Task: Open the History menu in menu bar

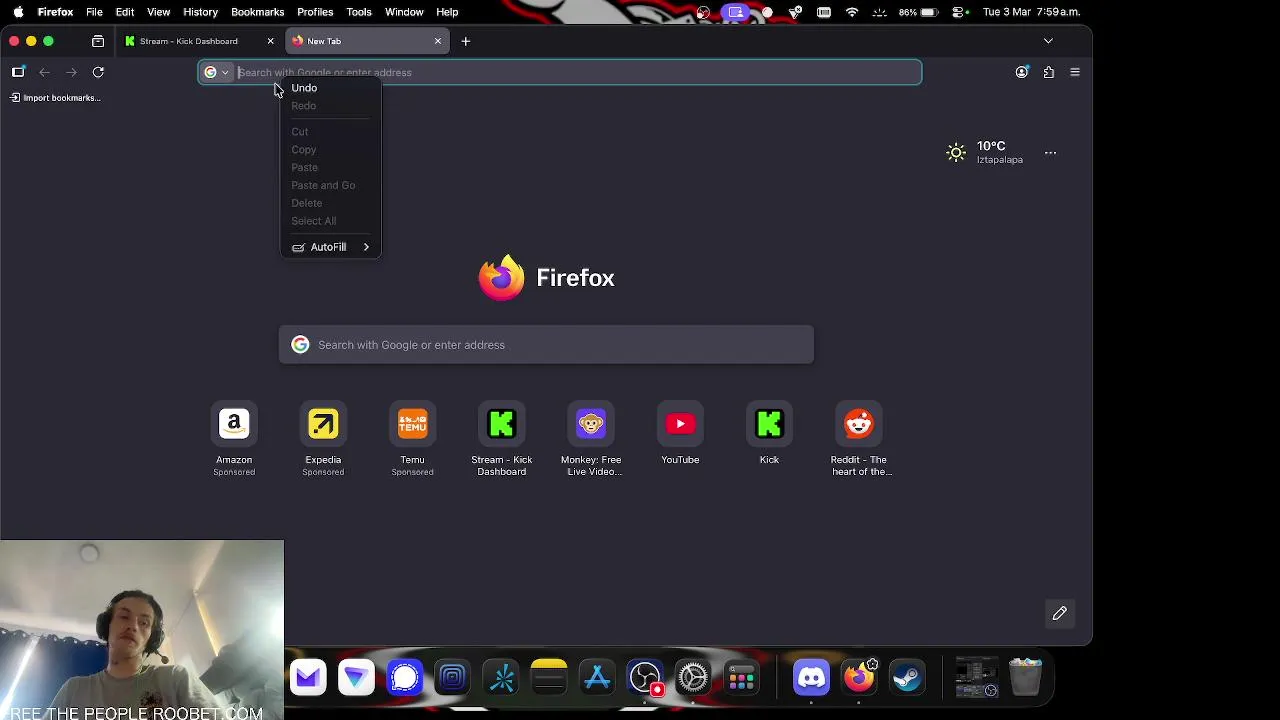Action: click(200, 12)
